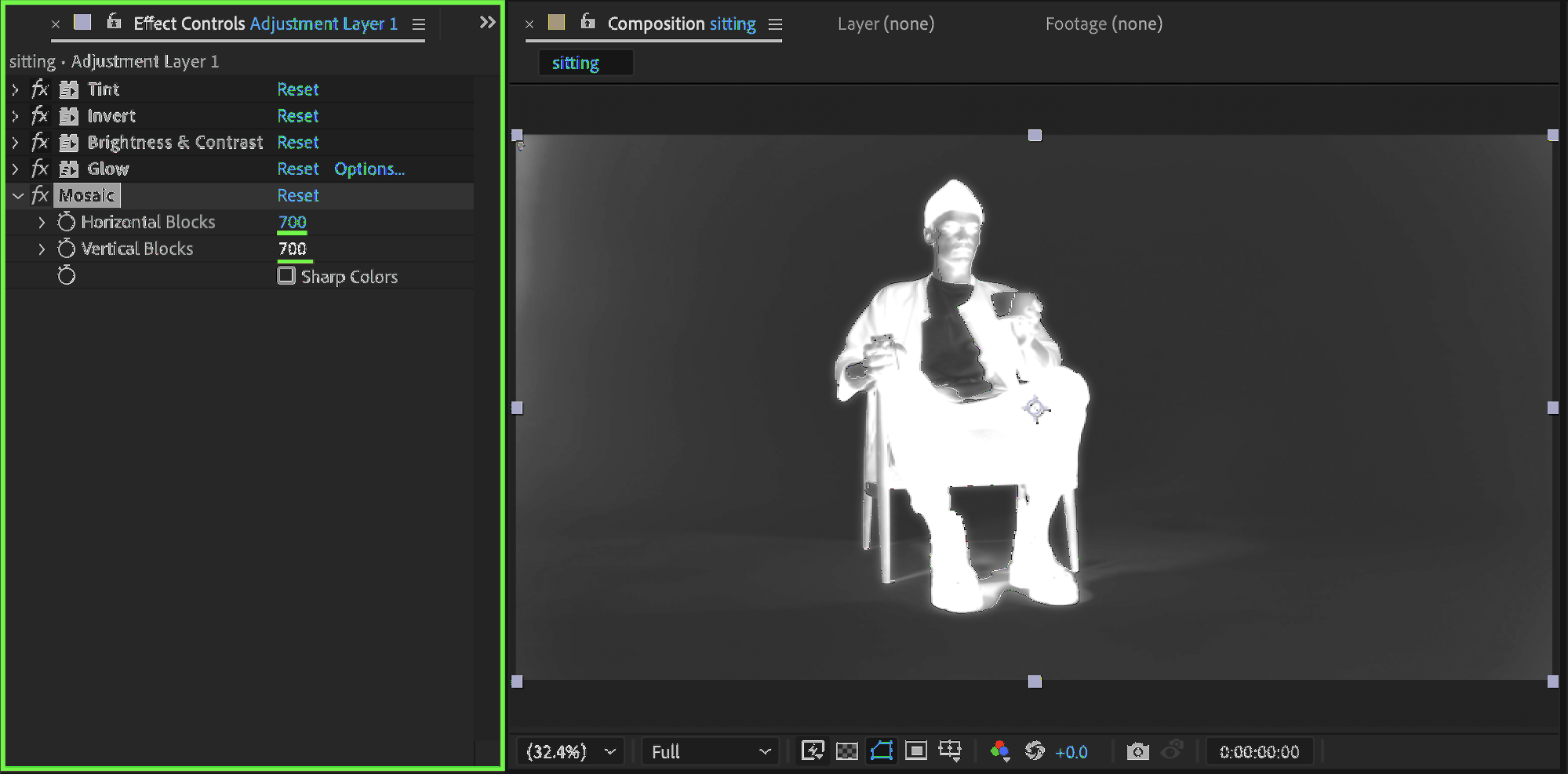Viewport: 1568px width, 774px height.
Task: Click the layer anchor point in viewer
Action: pos(1035,409)
